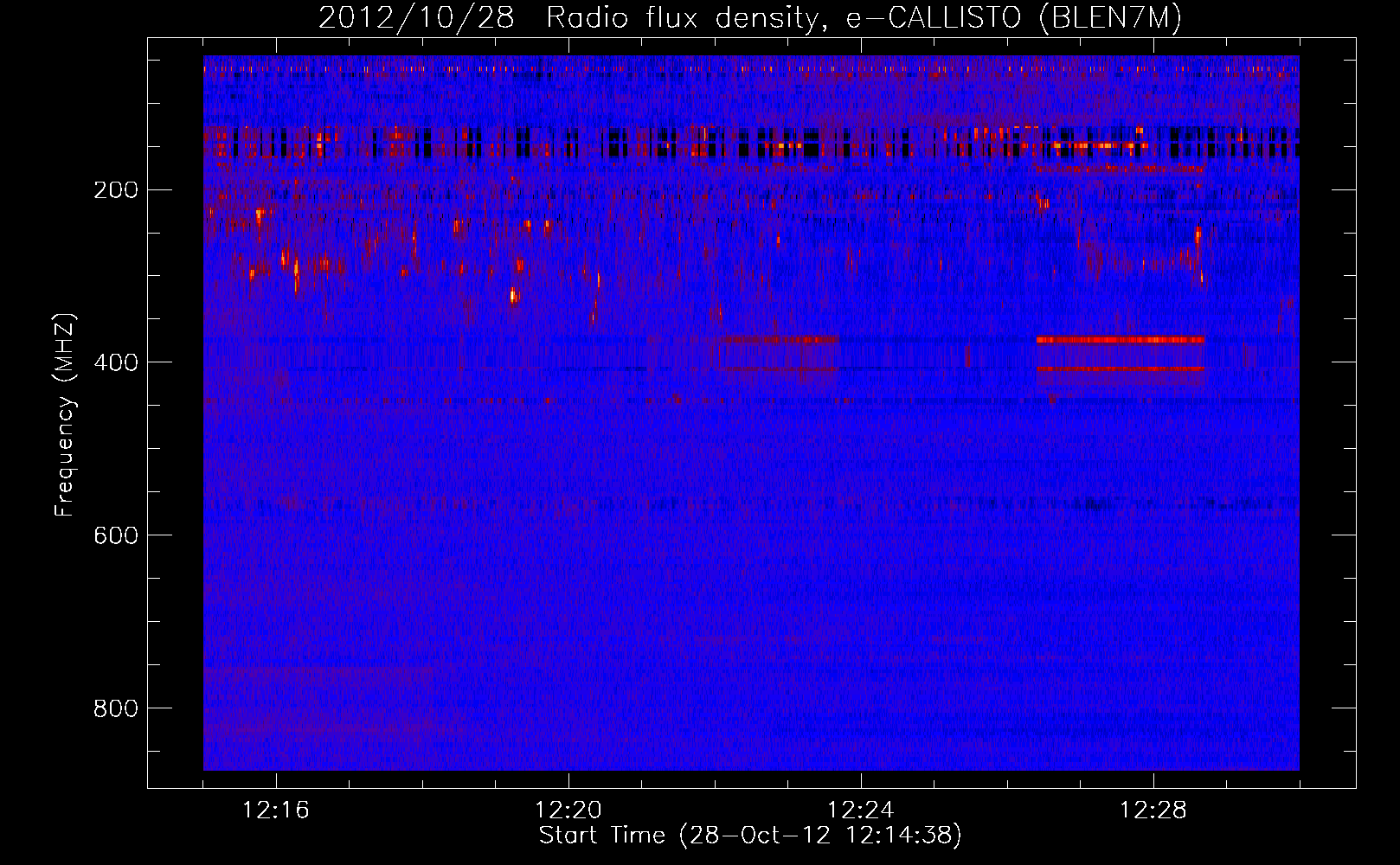Viewport: 1400px width, 865px height.
Task: Click the faint red band above 400 MHz near 12:23
Action: pyautogui.click(x=777, y=369)
